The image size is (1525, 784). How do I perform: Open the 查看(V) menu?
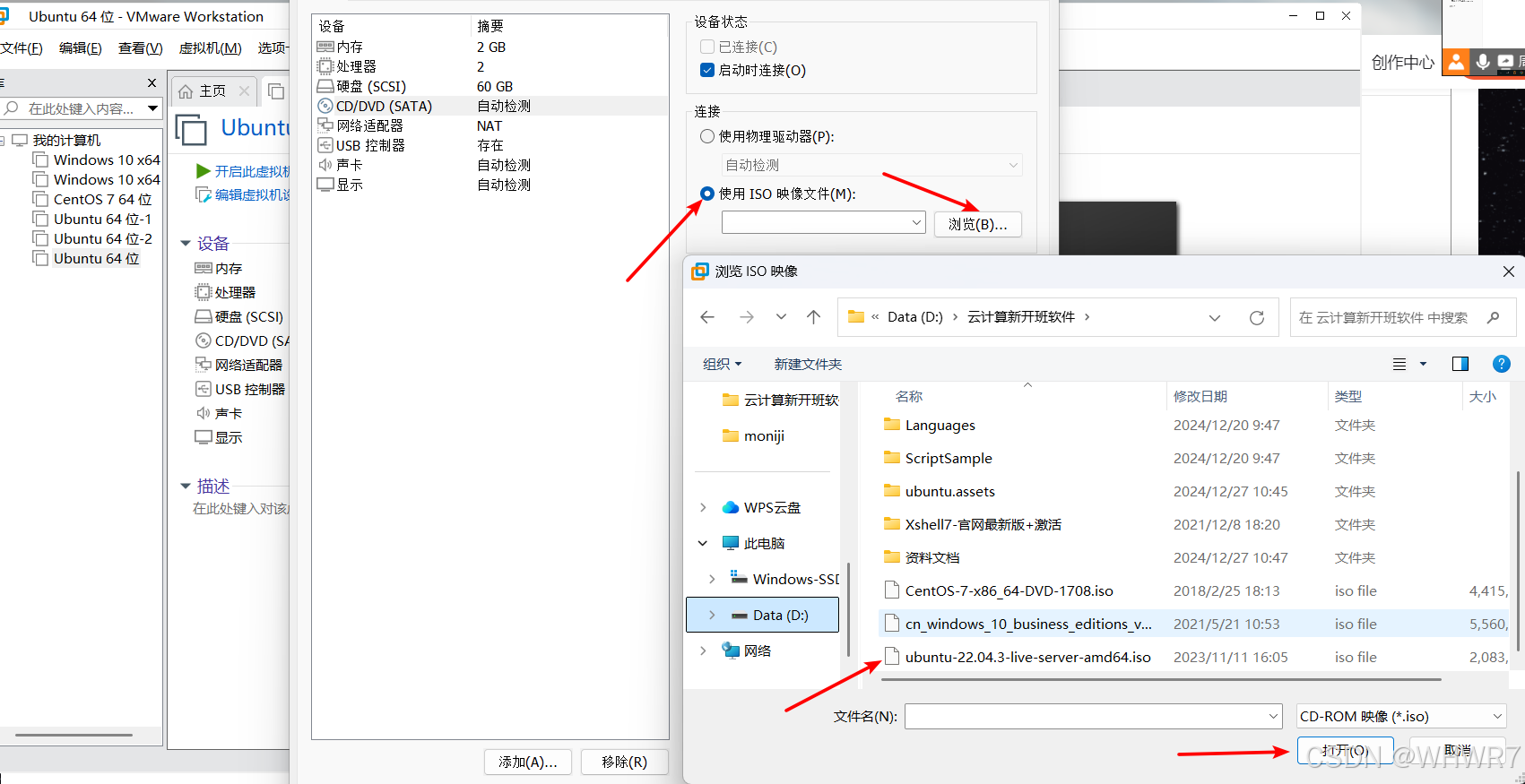pyautogui.click(x=141, y=47)
